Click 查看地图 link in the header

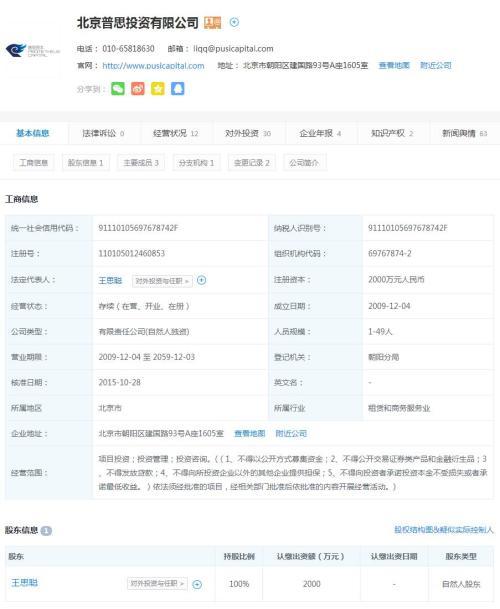pyautogui.click(x=394, y=65)
